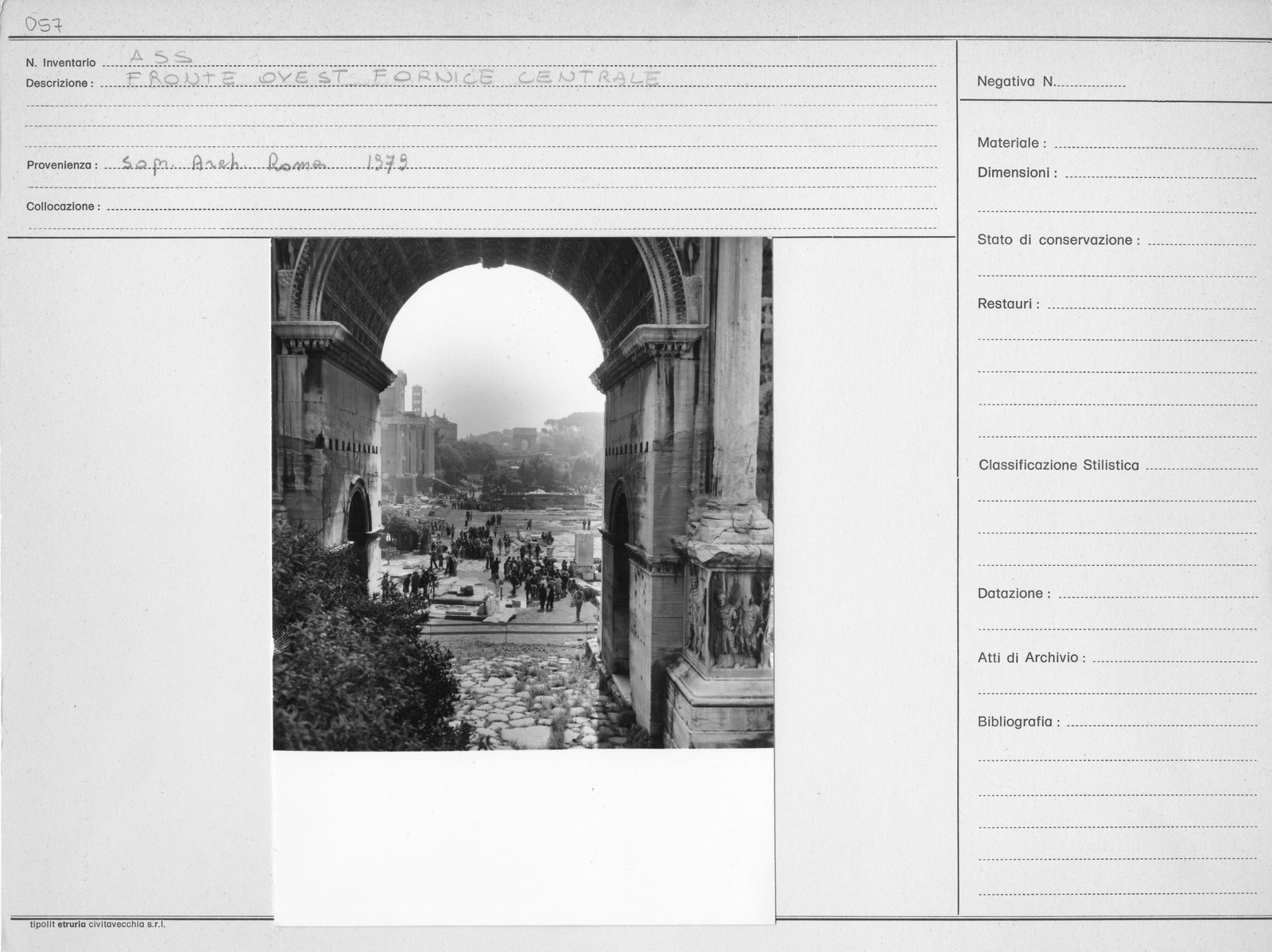Click the handwritten 'ASS' inventory entry
This screenshot has width=1272, height=952.
tap(160, 57)
